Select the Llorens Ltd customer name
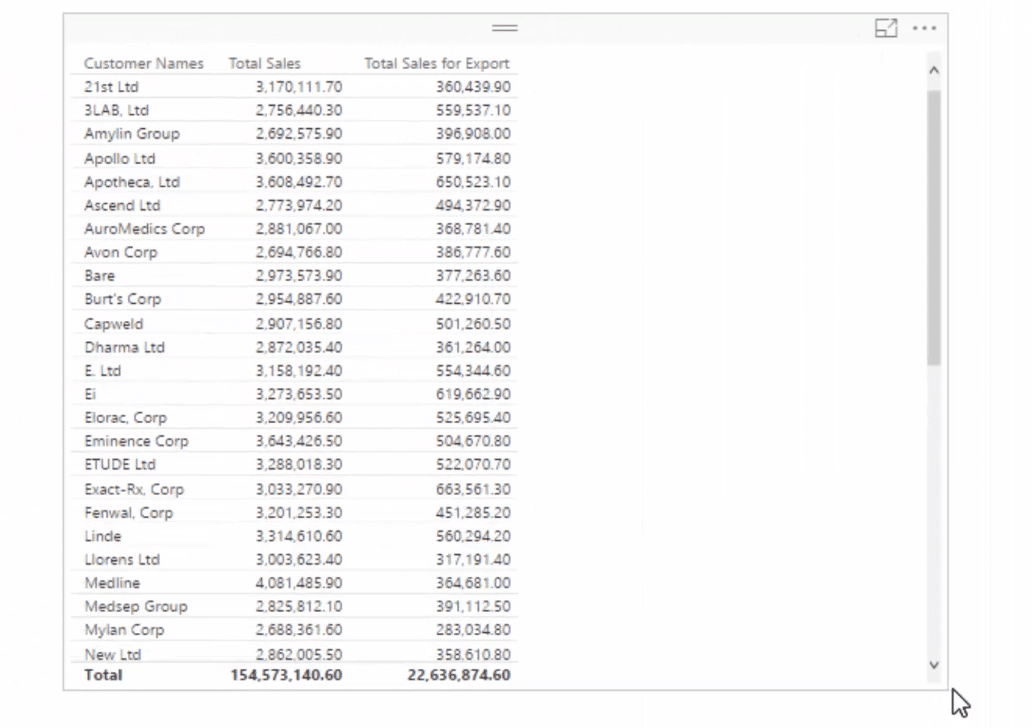This screenshot has width=1032, height=728. (122, 560)
